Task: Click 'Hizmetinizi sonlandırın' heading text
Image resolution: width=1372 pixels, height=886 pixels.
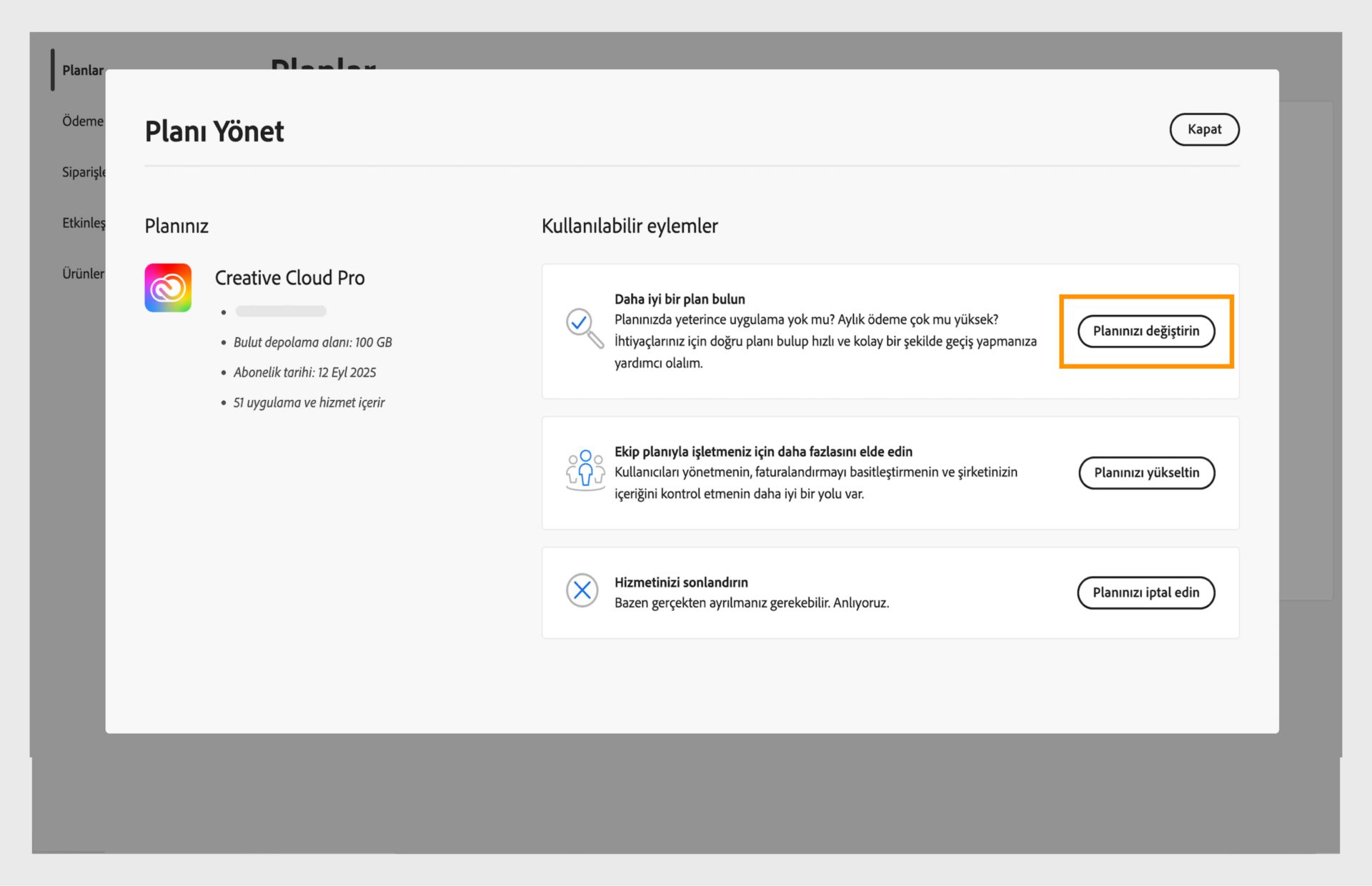Action: pyautogui.click(x=680, y=582)
